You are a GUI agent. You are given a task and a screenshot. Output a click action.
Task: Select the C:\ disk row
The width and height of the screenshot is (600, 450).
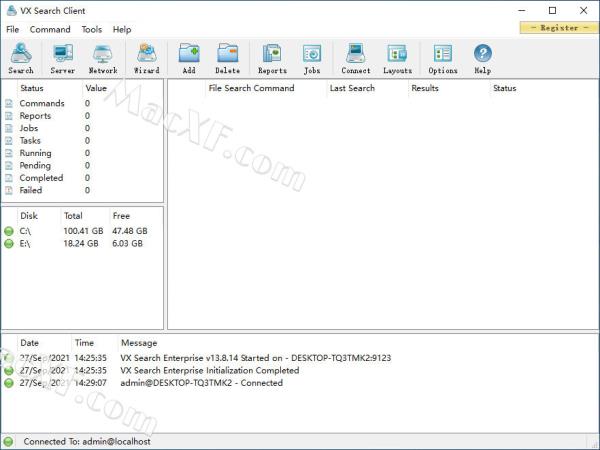coord(82,231)
